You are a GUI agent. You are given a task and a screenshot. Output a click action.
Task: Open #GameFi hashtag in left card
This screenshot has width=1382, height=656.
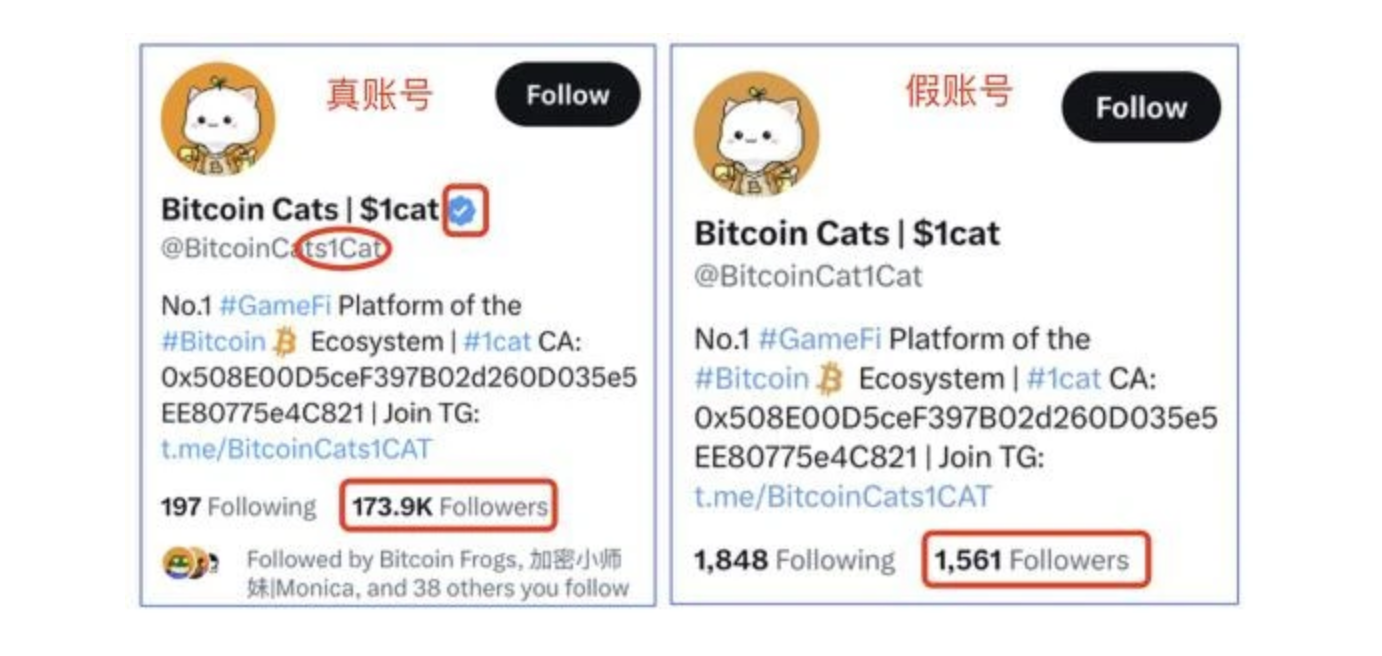pyautogui.click(x=275, y=305)
